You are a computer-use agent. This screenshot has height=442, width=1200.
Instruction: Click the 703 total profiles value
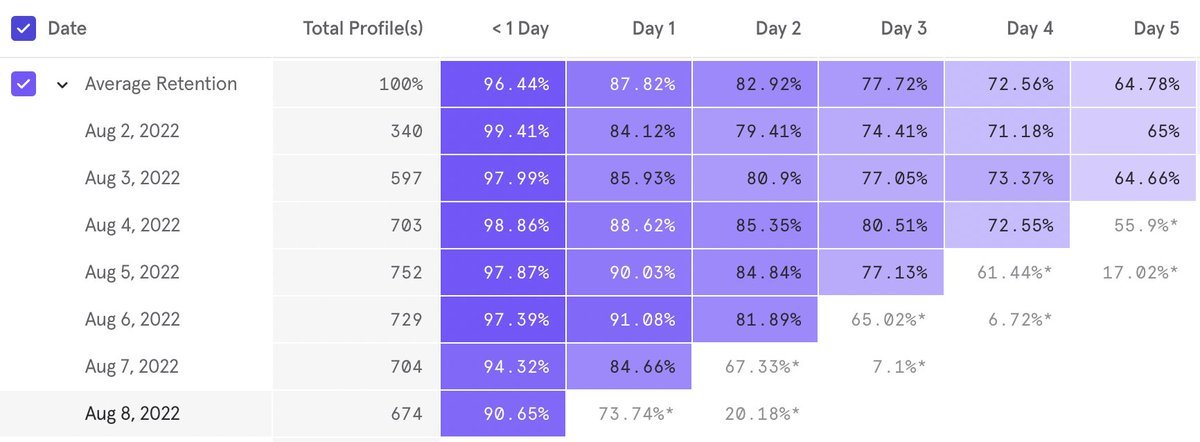(x=406, y=226)
